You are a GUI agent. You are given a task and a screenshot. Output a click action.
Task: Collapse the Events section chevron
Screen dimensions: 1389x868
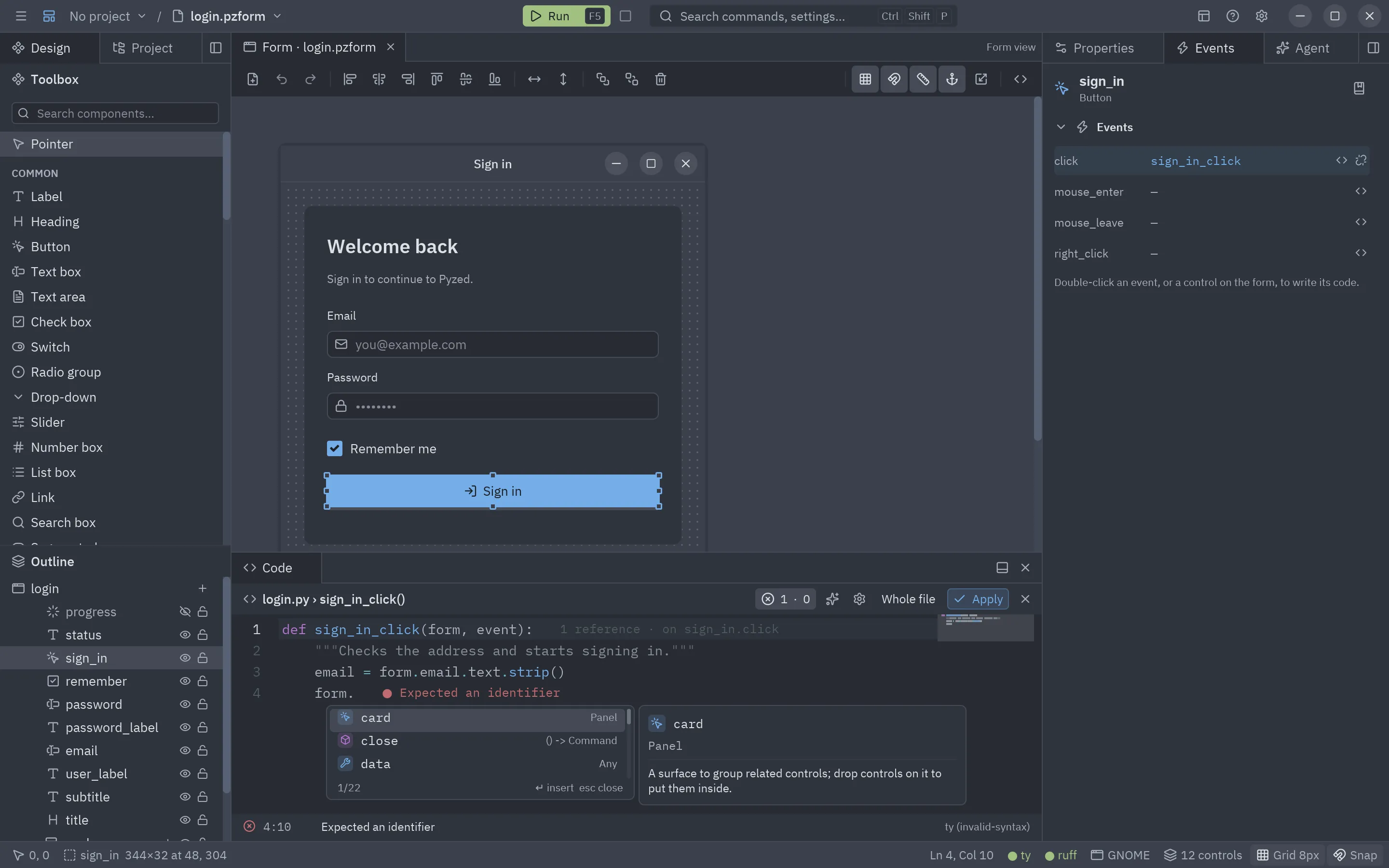pyautogui.click(x=1061, y=127)
